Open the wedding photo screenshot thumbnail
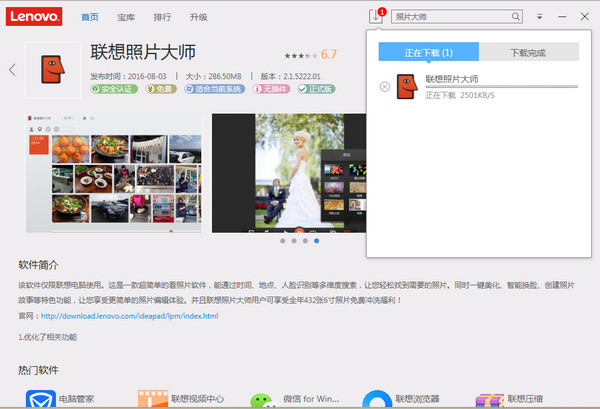Image resolution: width=600 pixels, height=409 pixels. pyautogui.click(x=289, y=173)
